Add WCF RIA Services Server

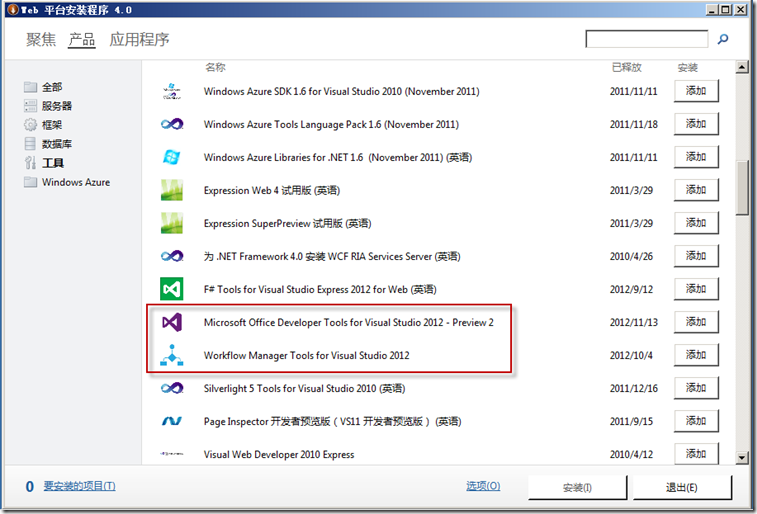pos(696,256)
